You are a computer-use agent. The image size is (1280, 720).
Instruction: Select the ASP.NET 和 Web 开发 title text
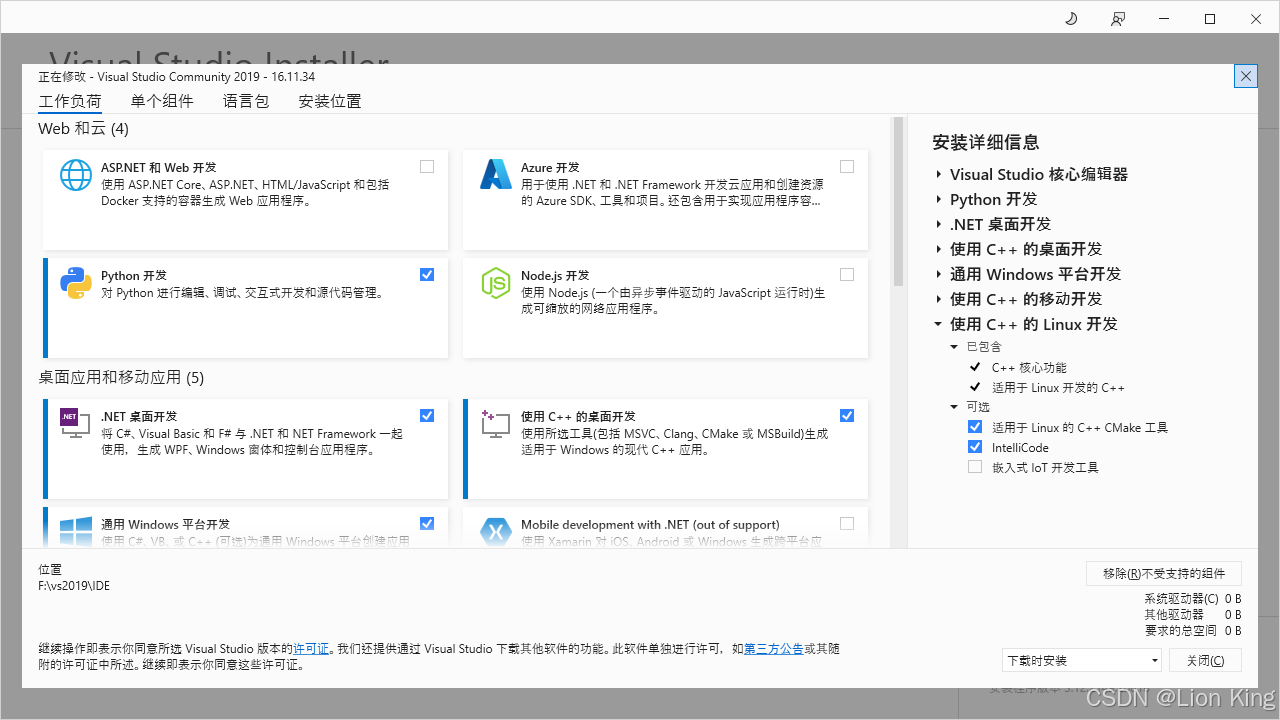[159, 167]
